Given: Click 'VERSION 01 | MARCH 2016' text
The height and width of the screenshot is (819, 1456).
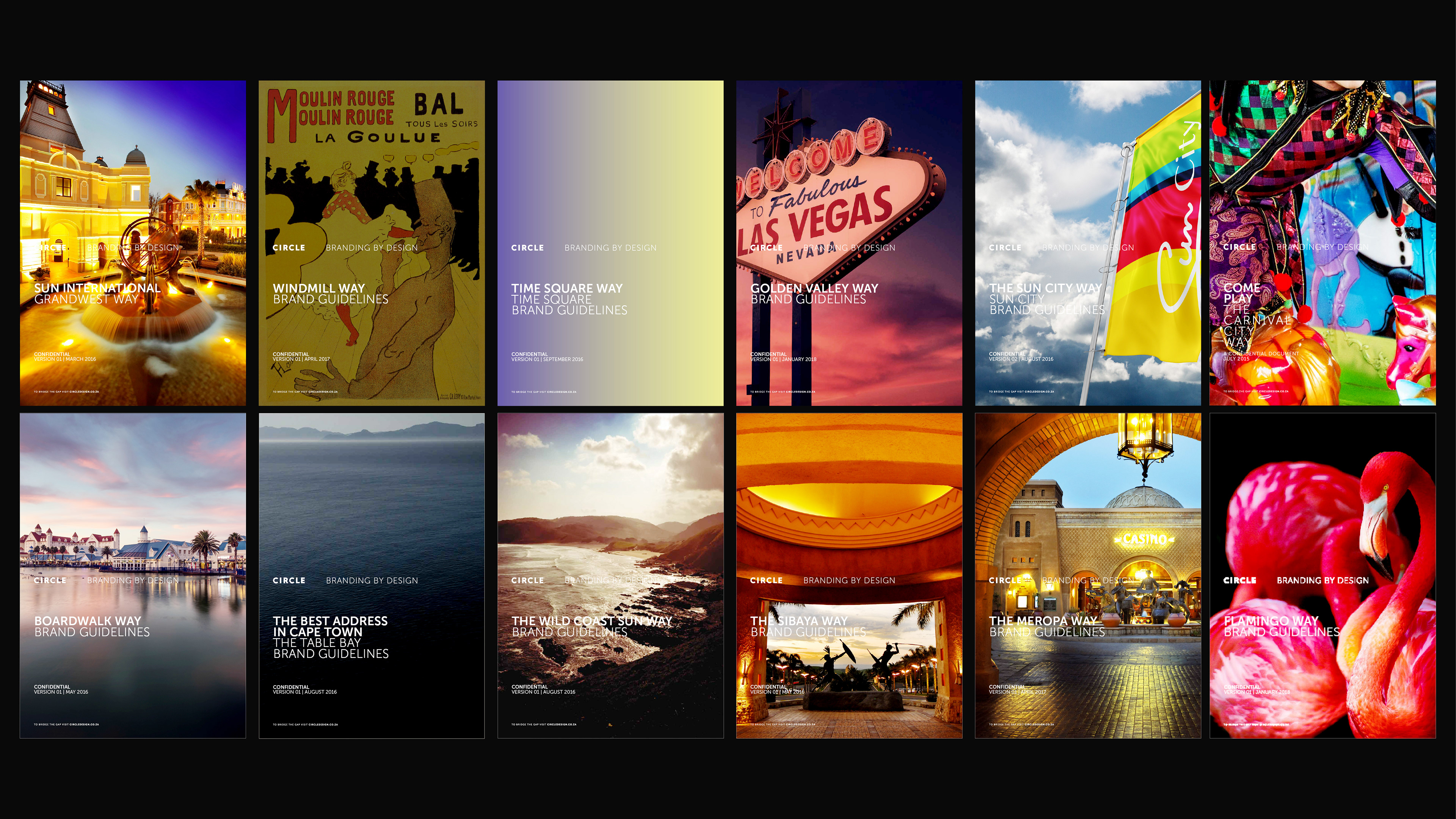Looking at the screenshot, I should (x=65, y=359).
